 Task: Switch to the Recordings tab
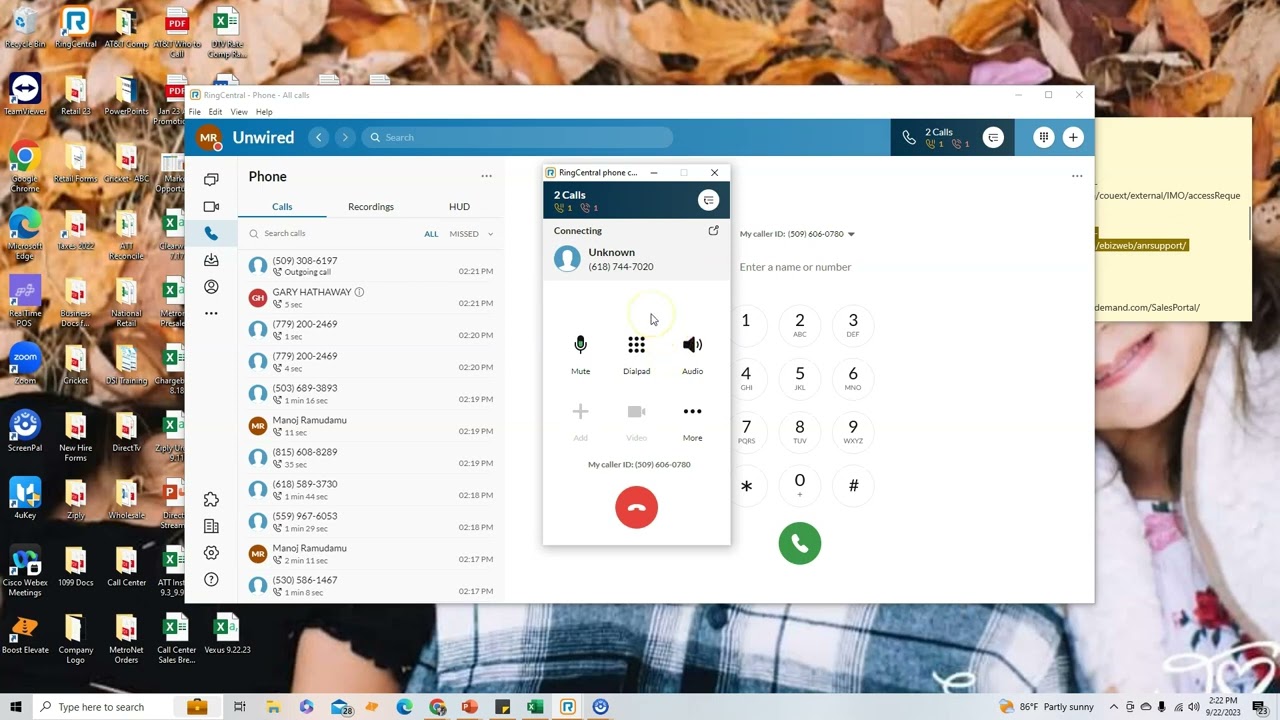click(x=371, y=206)
